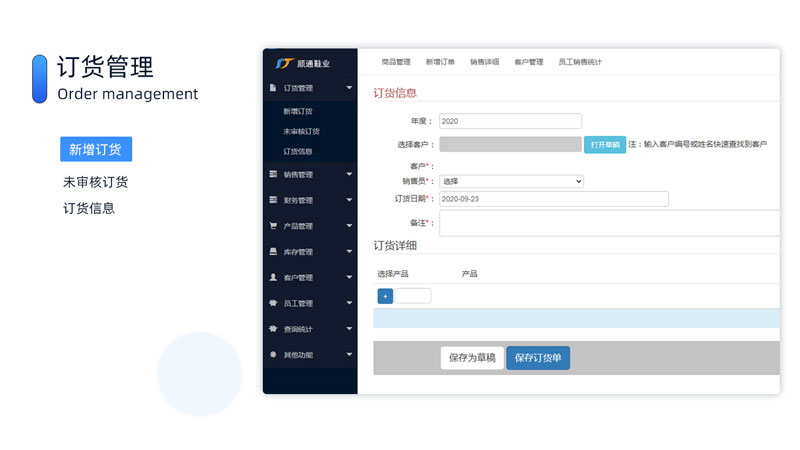Select 未审核订货 in the sidebar submenu

pyautogui.click(x=301, y=131)
